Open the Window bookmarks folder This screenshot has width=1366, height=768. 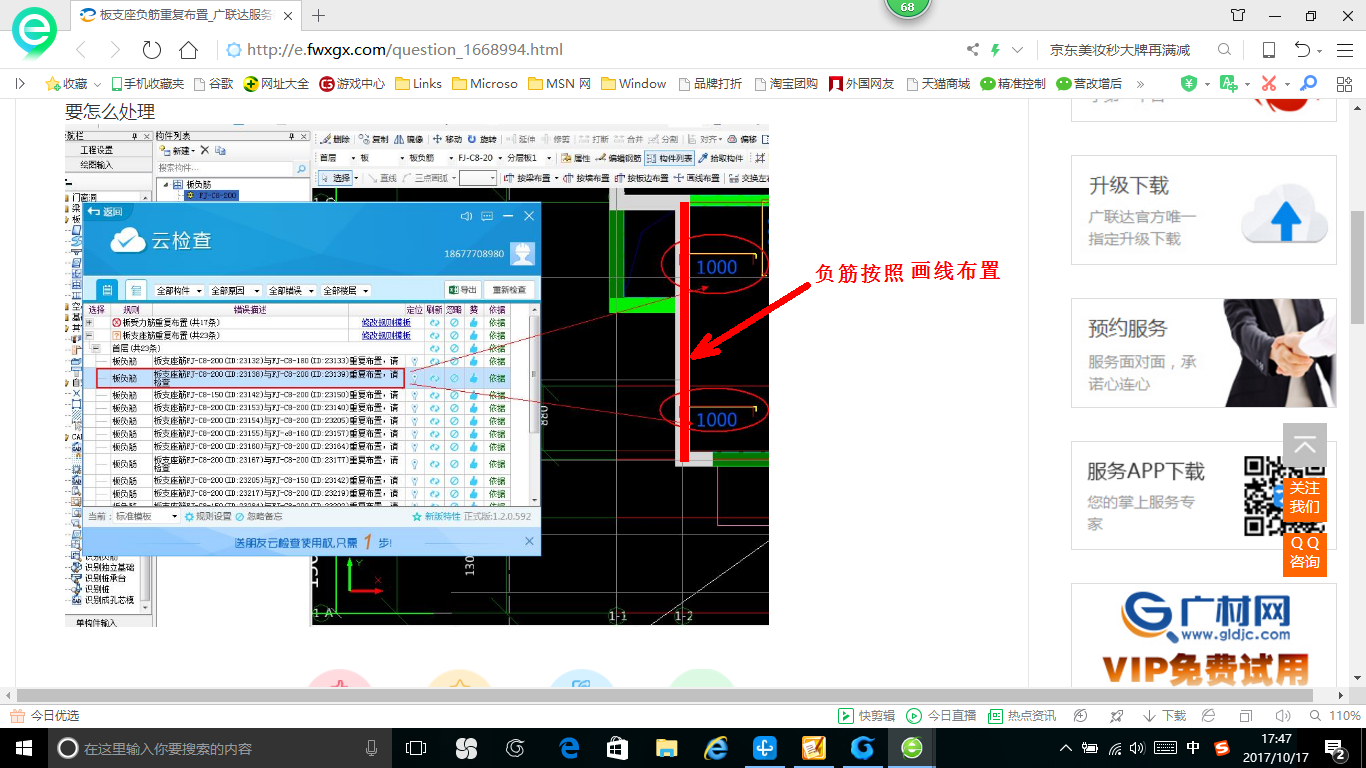pyautogui.click(x=633, y=84)
